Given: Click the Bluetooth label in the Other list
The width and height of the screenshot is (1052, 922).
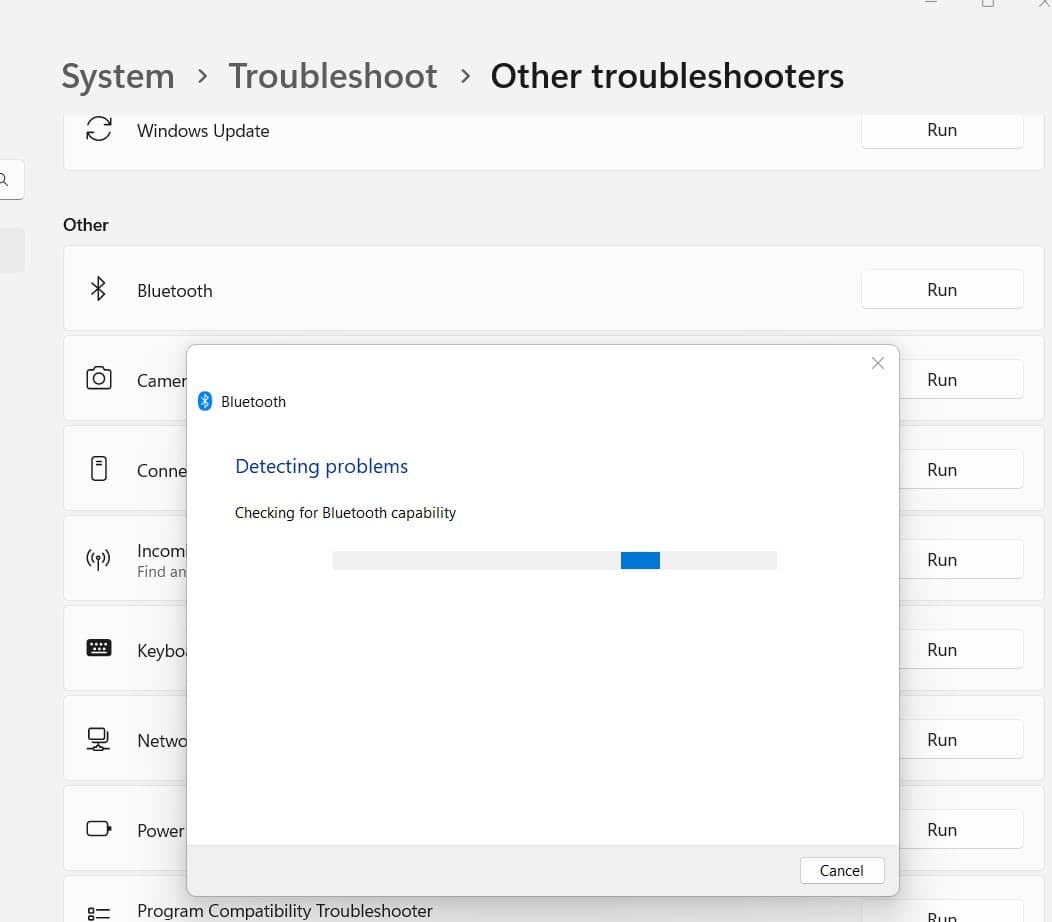Looking at the screenshot, I should click(174, 291).
